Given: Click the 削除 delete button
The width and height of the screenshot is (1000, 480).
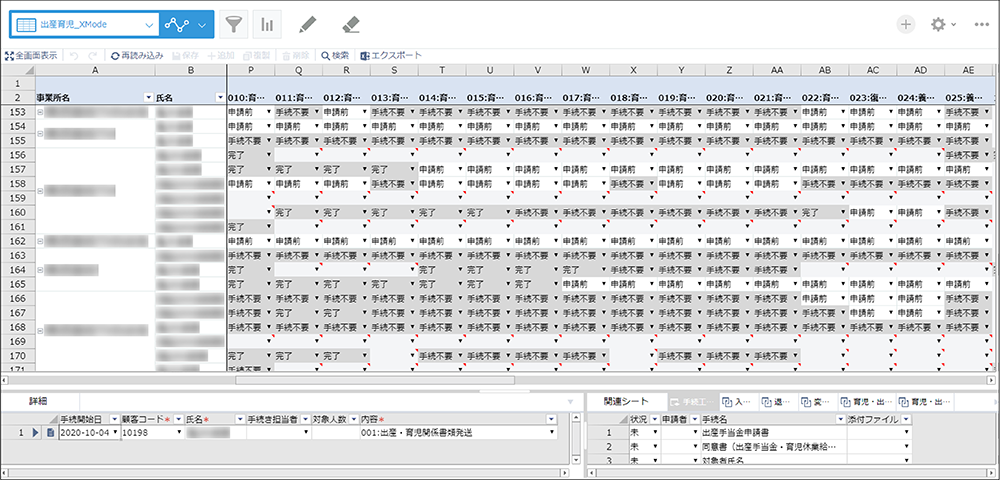Looking at the screenshot, I should (296, 55).
